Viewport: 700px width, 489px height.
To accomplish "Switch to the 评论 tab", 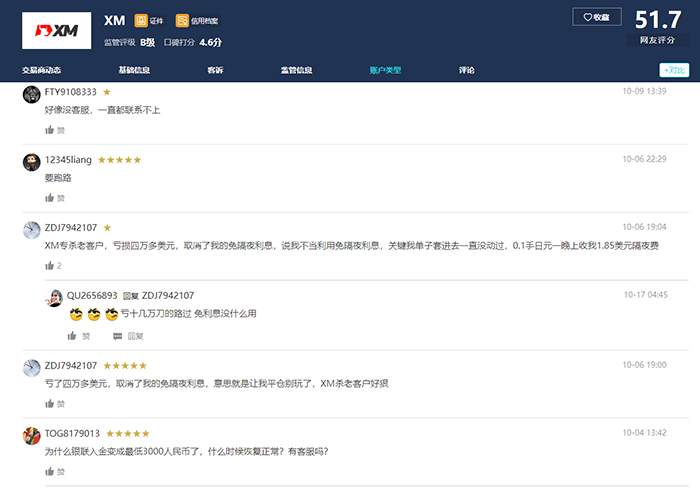I will [x=467, y=70].
